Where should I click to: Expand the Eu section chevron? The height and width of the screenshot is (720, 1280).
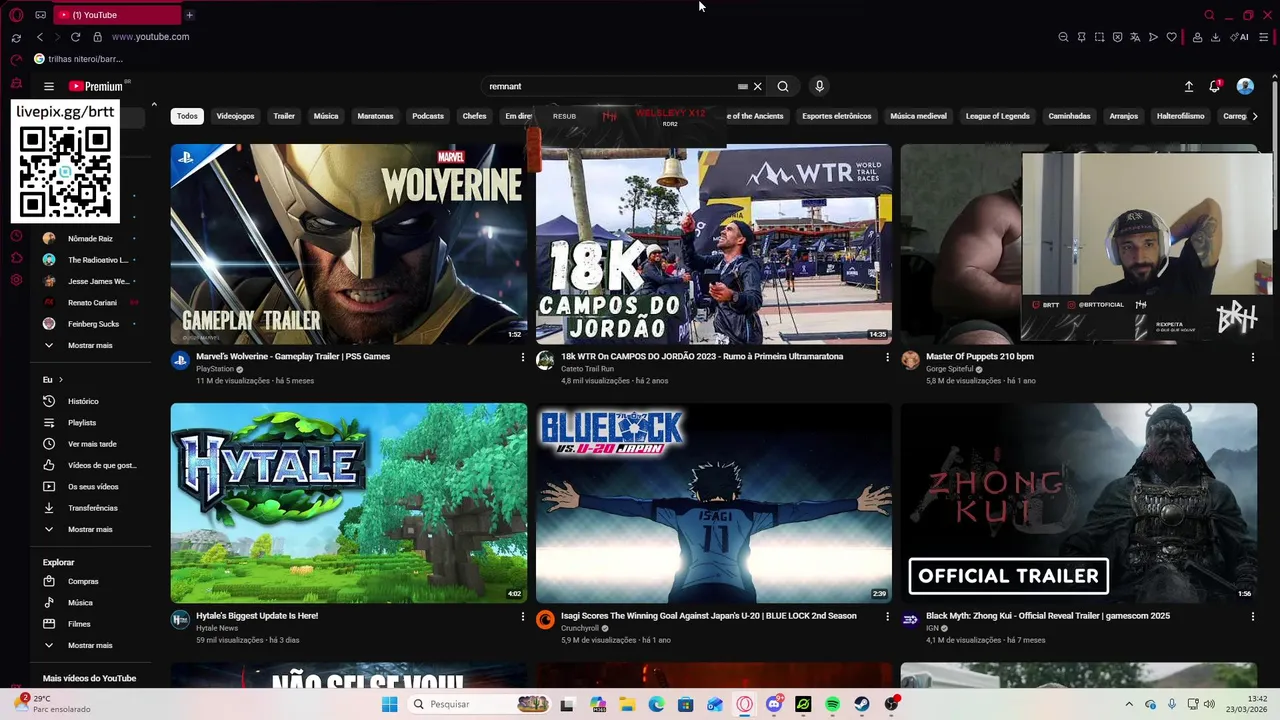pyautogui.click(x=60, y=380)
